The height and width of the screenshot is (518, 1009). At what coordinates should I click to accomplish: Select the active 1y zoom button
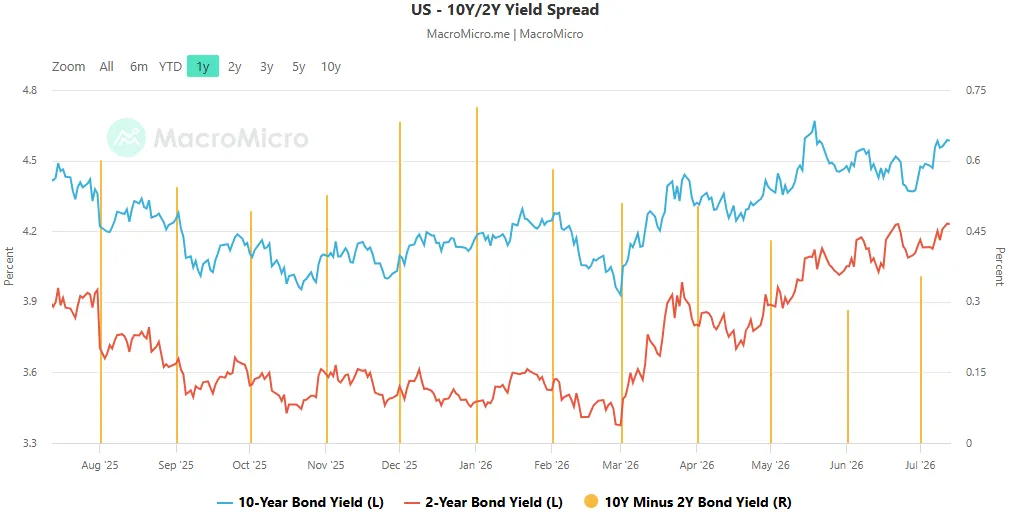203,66
